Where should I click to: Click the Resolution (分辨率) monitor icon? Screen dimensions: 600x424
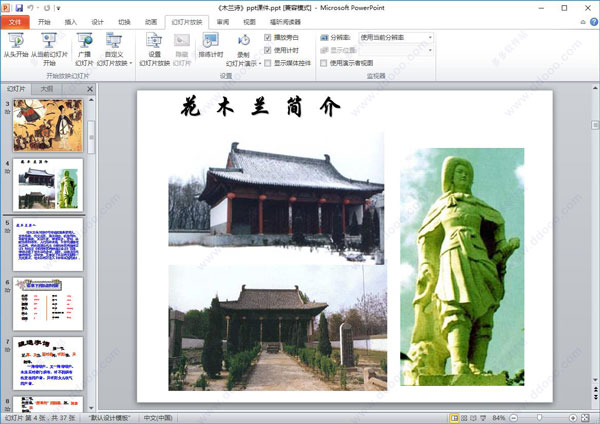coord(324,38)
